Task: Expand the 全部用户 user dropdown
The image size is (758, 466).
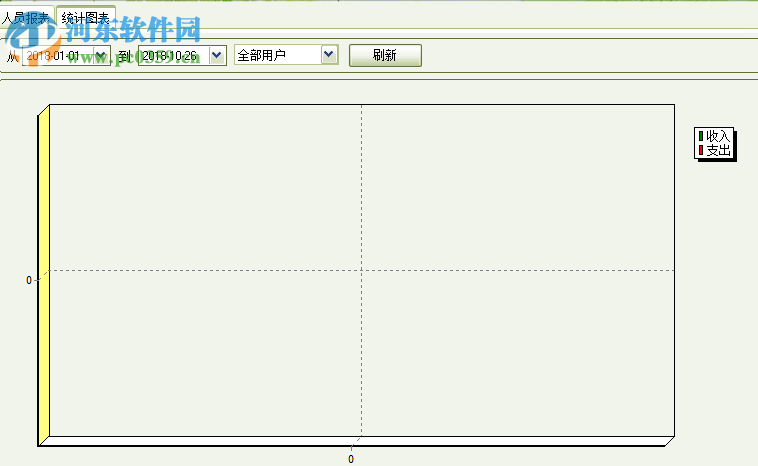Action: pyautogui.click(x=329, y=55)
